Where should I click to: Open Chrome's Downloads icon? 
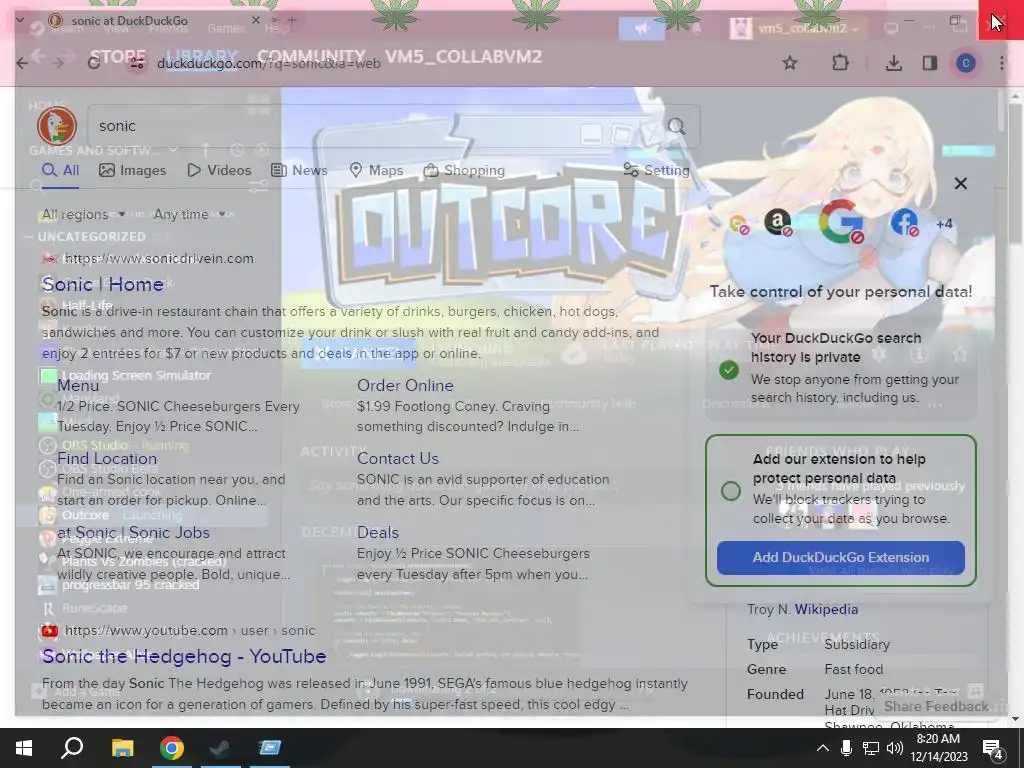tap(893, 63)
